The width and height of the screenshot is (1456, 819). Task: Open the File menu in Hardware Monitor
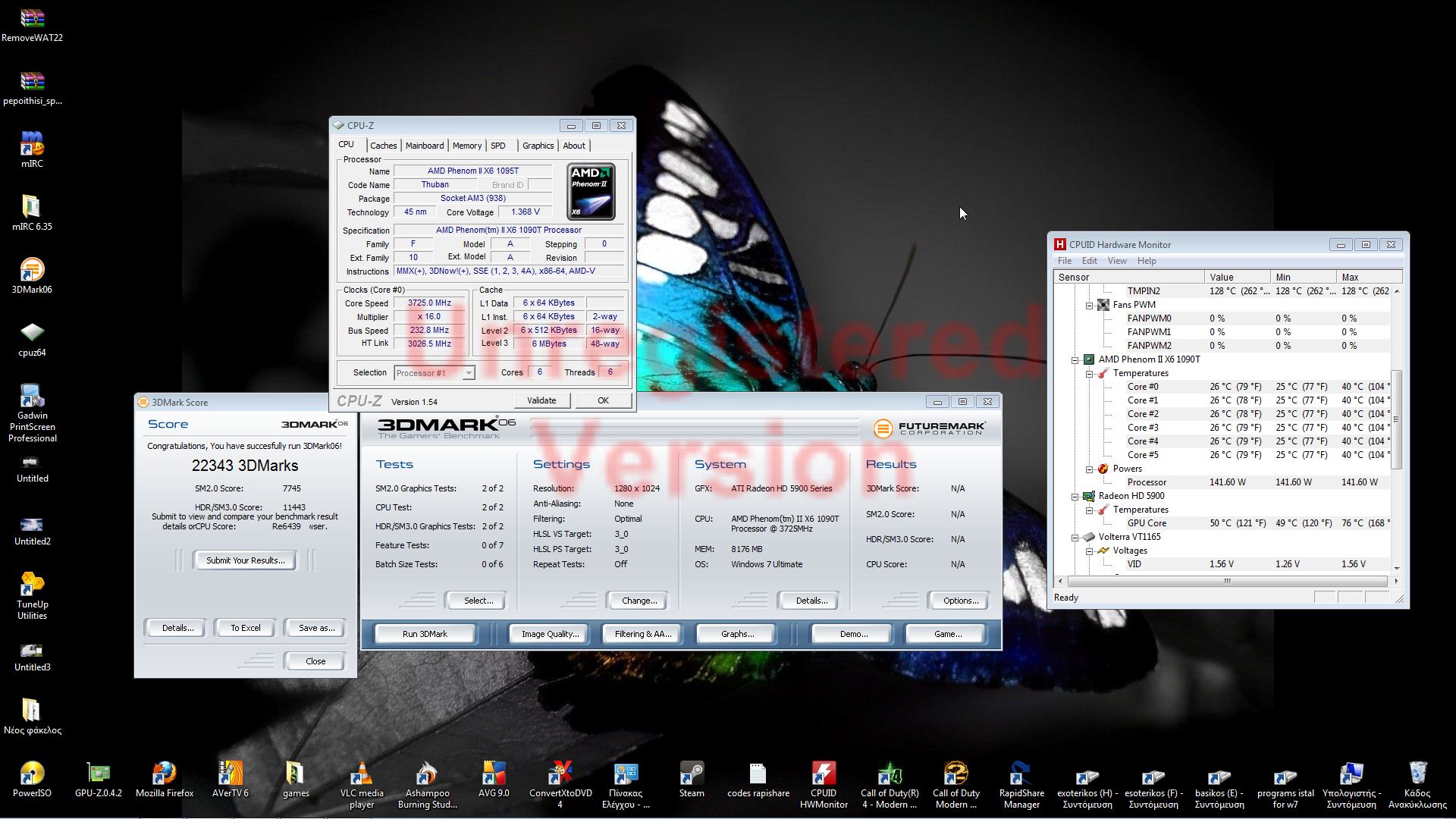pos(1065,261)
